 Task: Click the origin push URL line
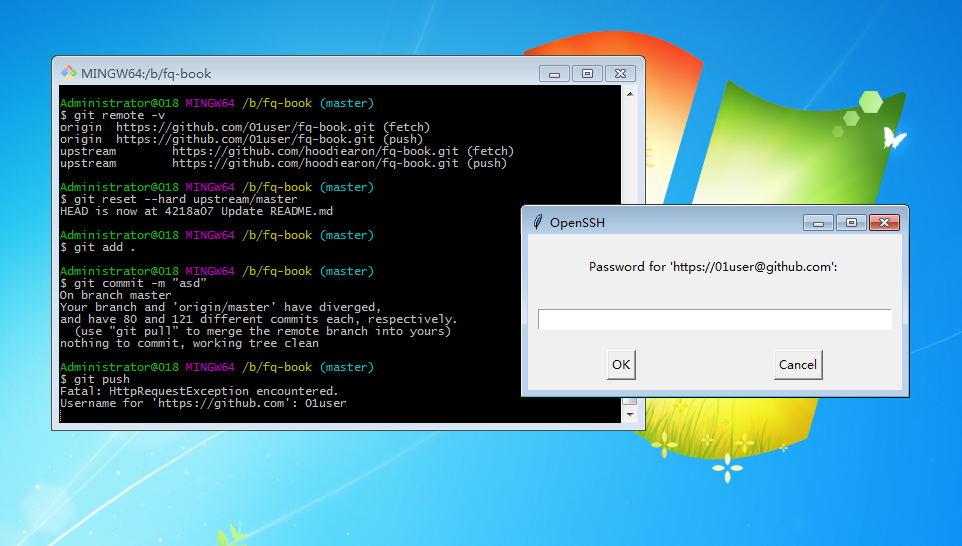pyautogui.click(x=241, y=139)
